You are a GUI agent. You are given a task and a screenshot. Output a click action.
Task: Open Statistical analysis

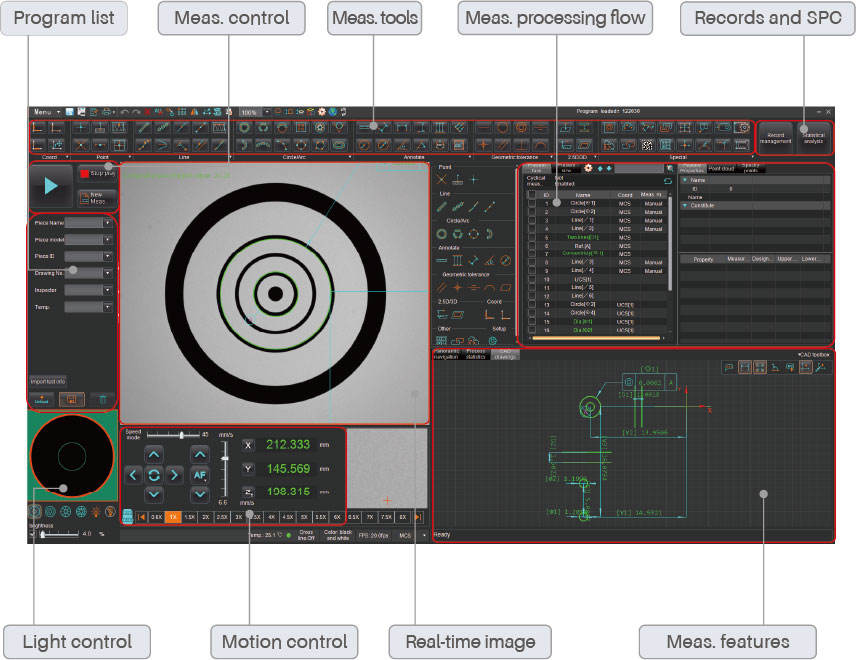(x=812, y=138)
